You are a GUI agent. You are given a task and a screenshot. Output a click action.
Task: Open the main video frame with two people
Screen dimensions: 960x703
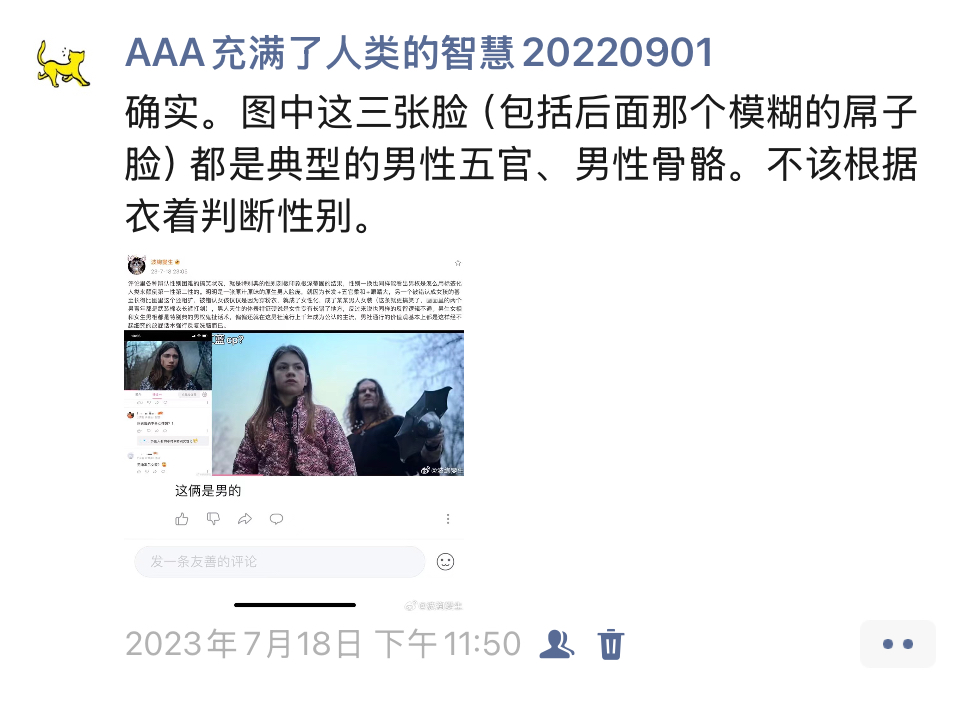pyautogui.click(x=338, y=404)
